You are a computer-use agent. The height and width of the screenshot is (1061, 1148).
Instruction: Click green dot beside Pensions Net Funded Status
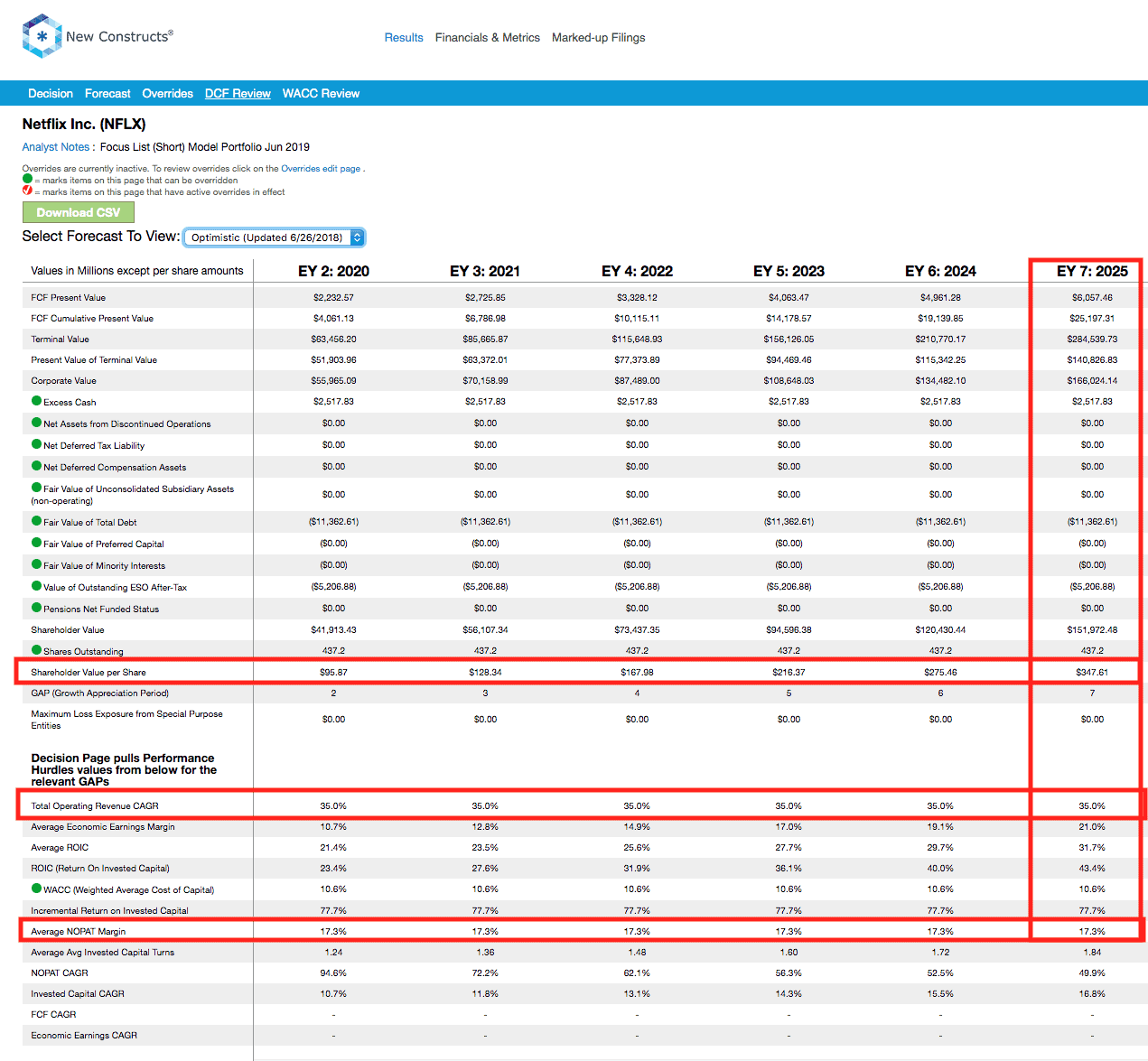[37, 608]
